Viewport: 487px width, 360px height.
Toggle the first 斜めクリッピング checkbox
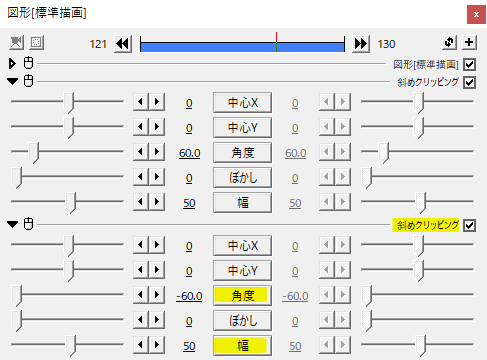coord(469,82)
